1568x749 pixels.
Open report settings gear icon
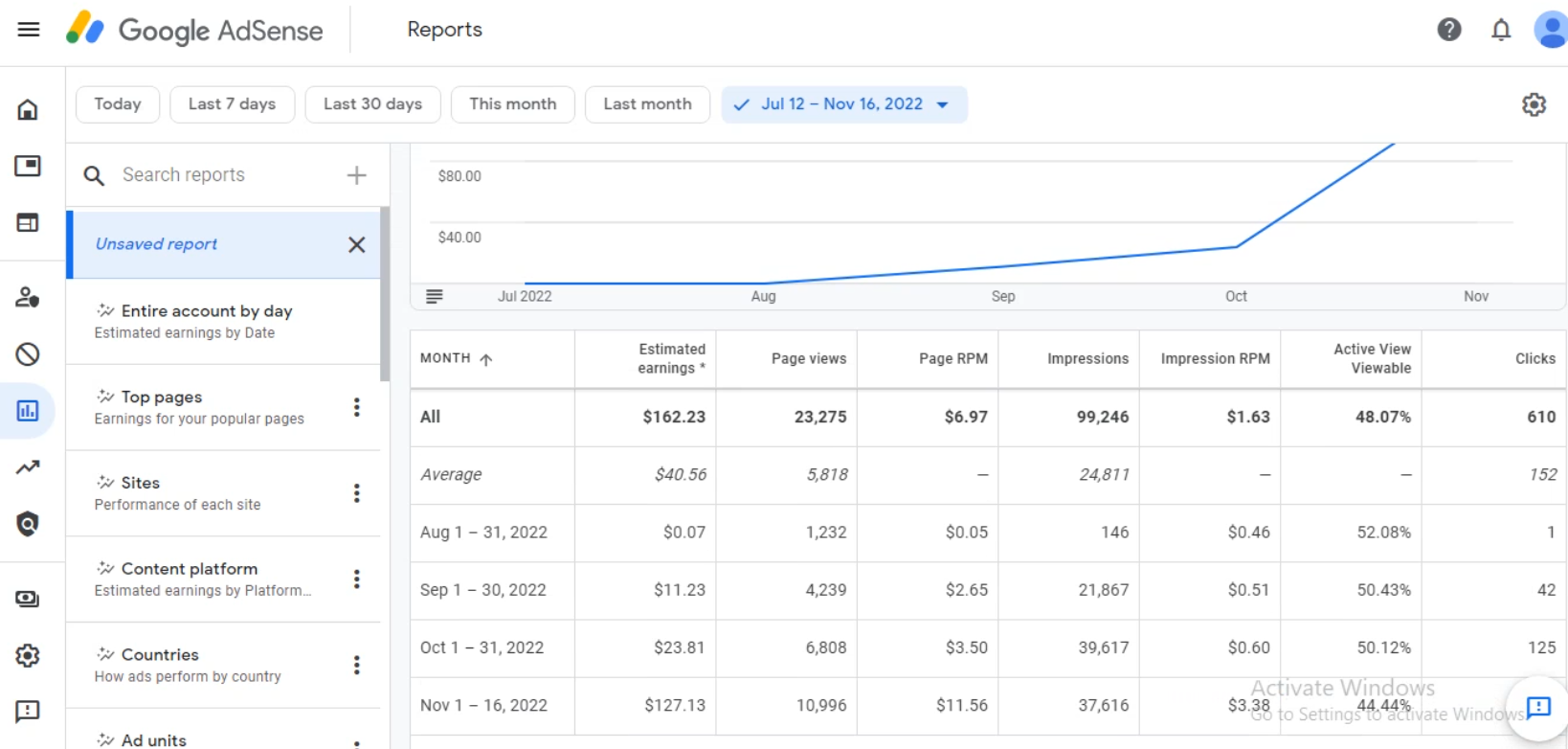point(1534,104)
